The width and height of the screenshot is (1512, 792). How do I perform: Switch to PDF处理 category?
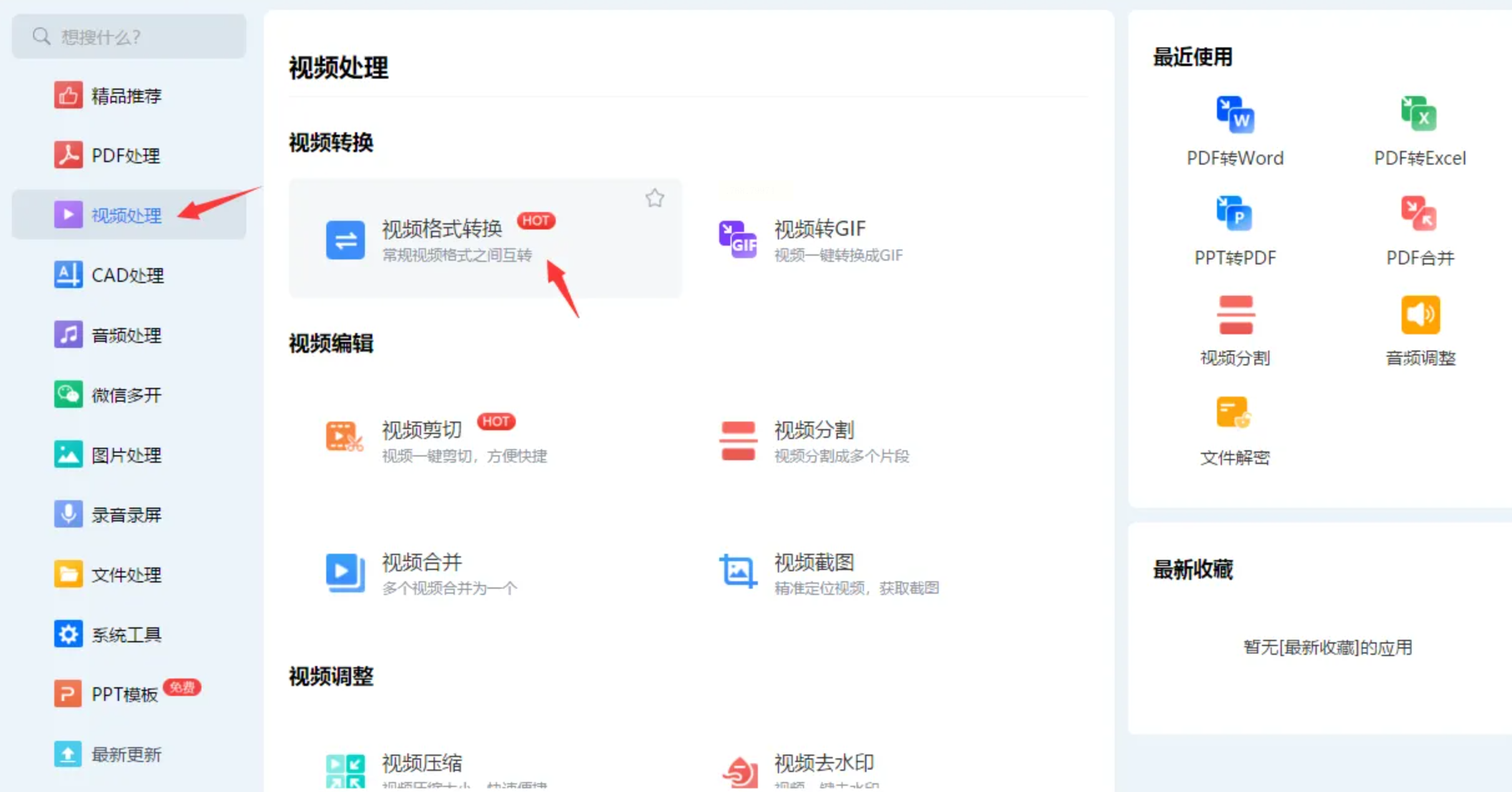pyautogui.click(x=126, y=155)
